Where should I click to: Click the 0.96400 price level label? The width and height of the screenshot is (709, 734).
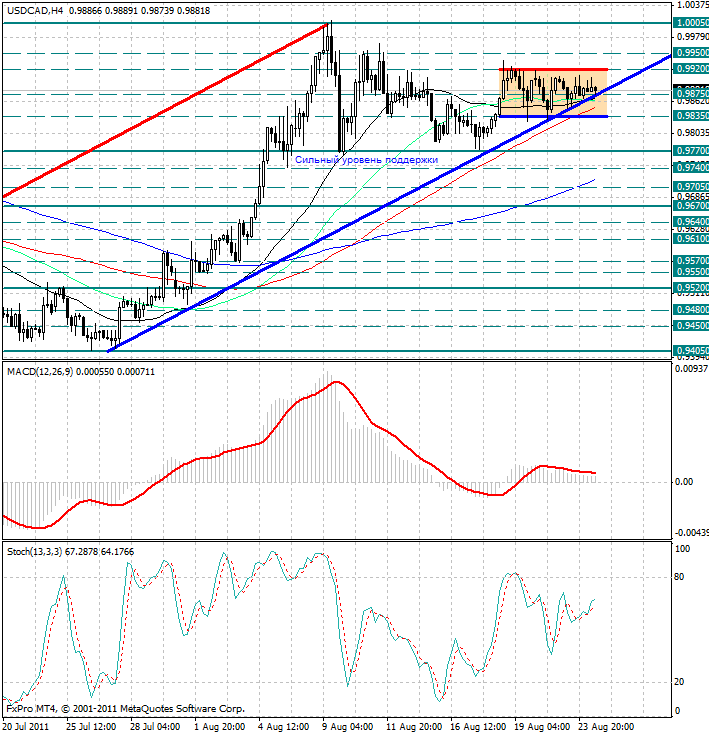(x=691, y=221)
